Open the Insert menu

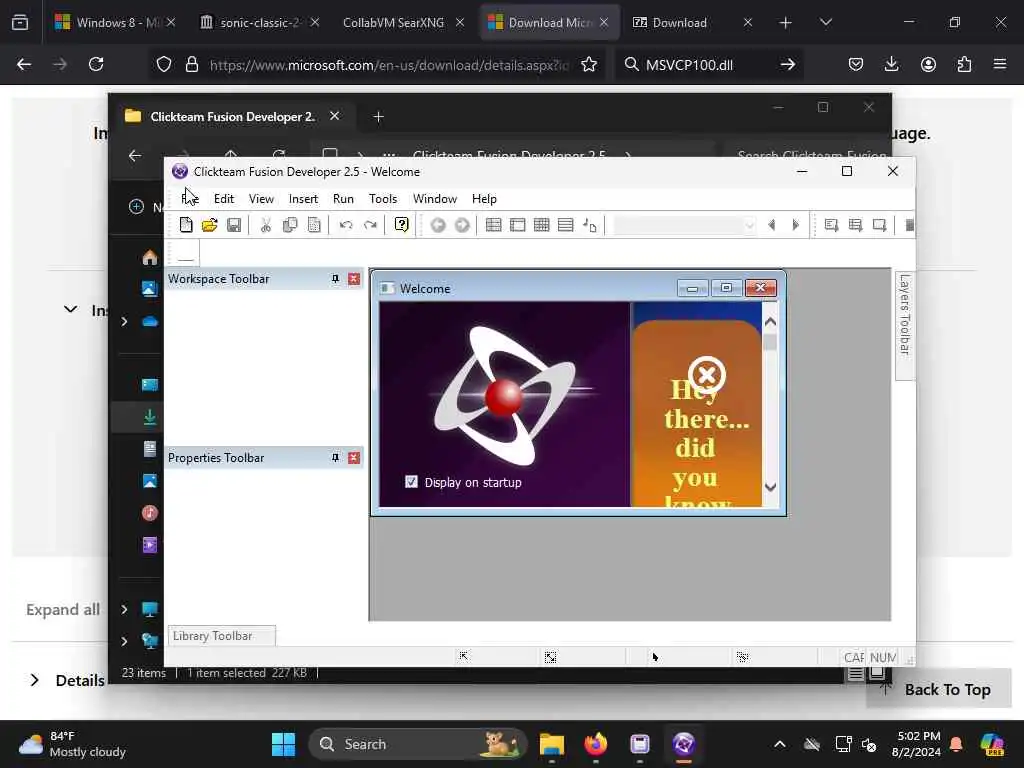click(x=303, y=199)
